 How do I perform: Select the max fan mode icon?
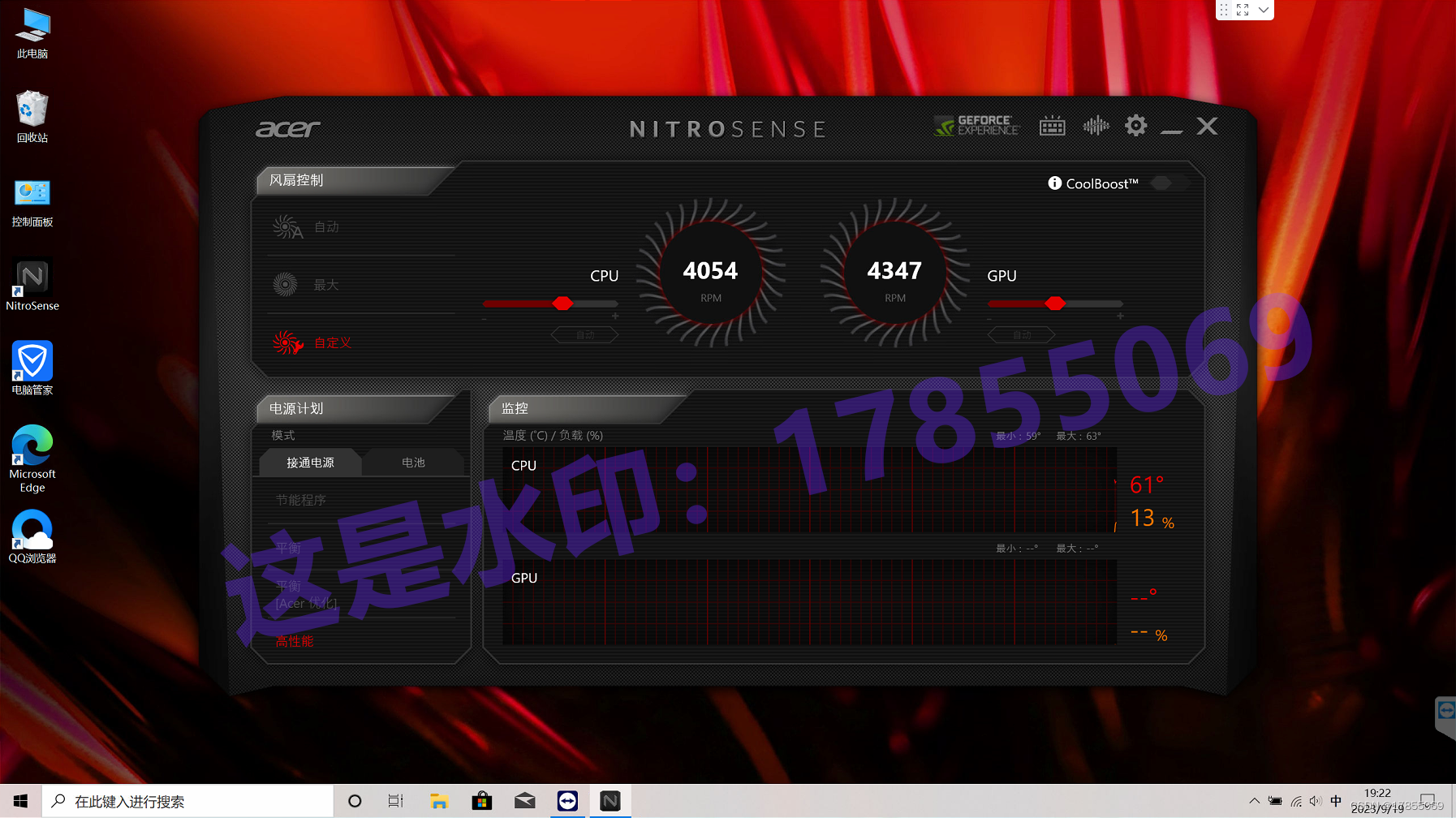(285, 285)
